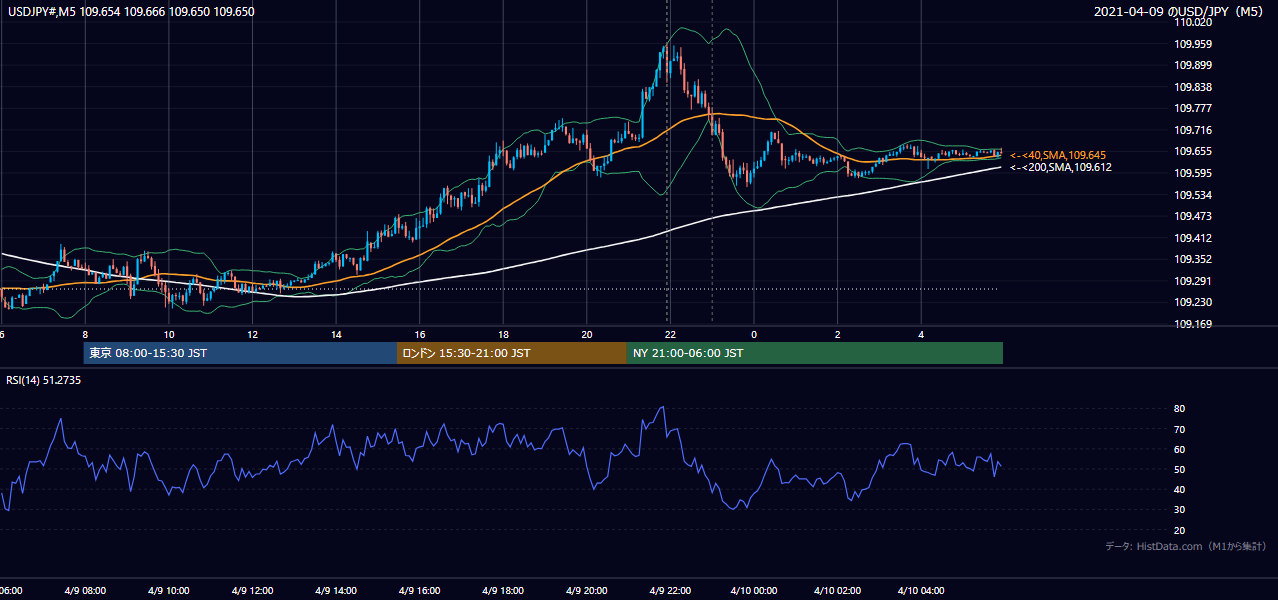1278x600 pixels.
Task: Click hour label 0 under price chart
Action: pos(754,334)
